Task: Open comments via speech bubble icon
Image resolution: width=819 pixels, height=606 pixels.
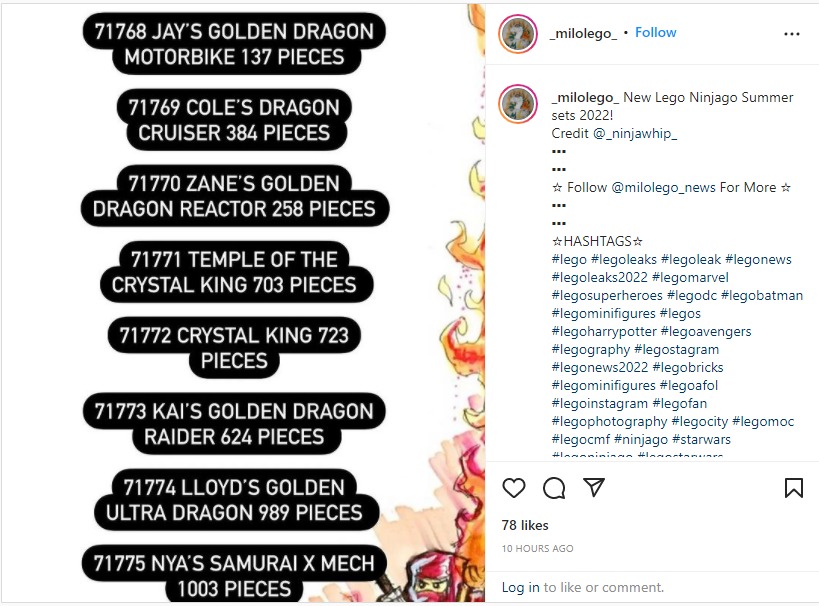Action: pos(554,488)
